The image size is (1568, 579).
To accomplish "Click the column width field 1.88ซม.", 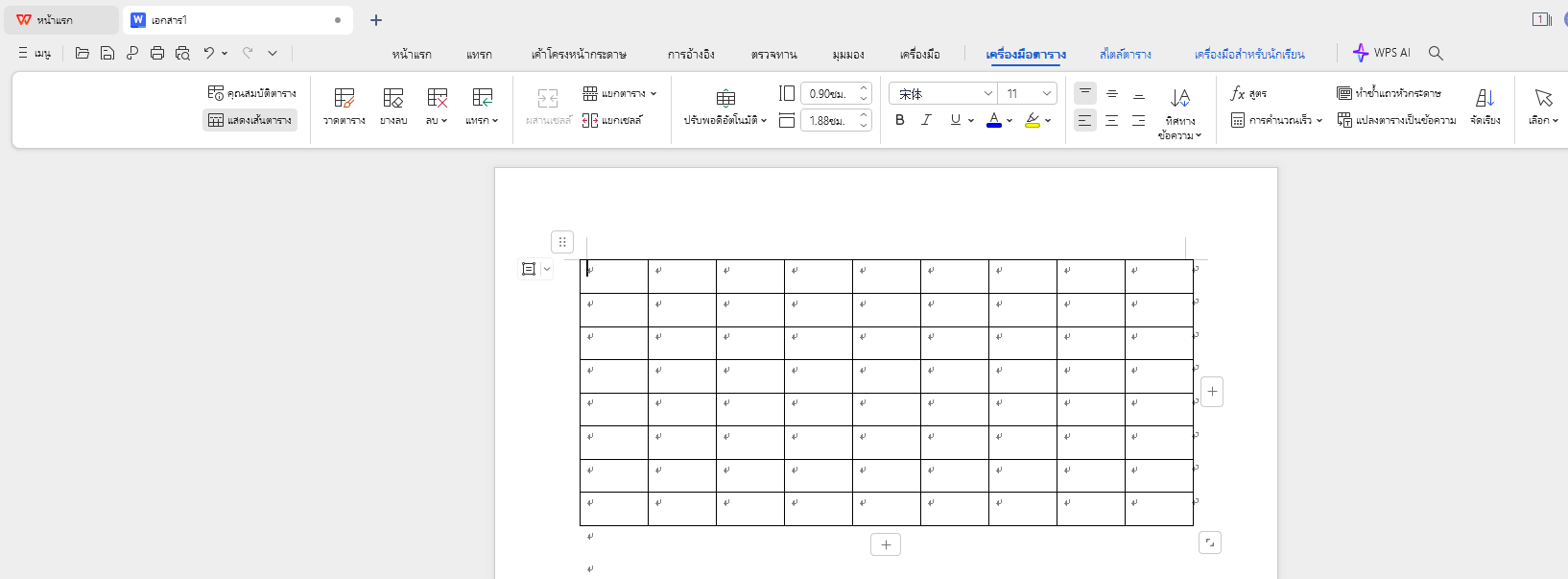I will [828, 120].
